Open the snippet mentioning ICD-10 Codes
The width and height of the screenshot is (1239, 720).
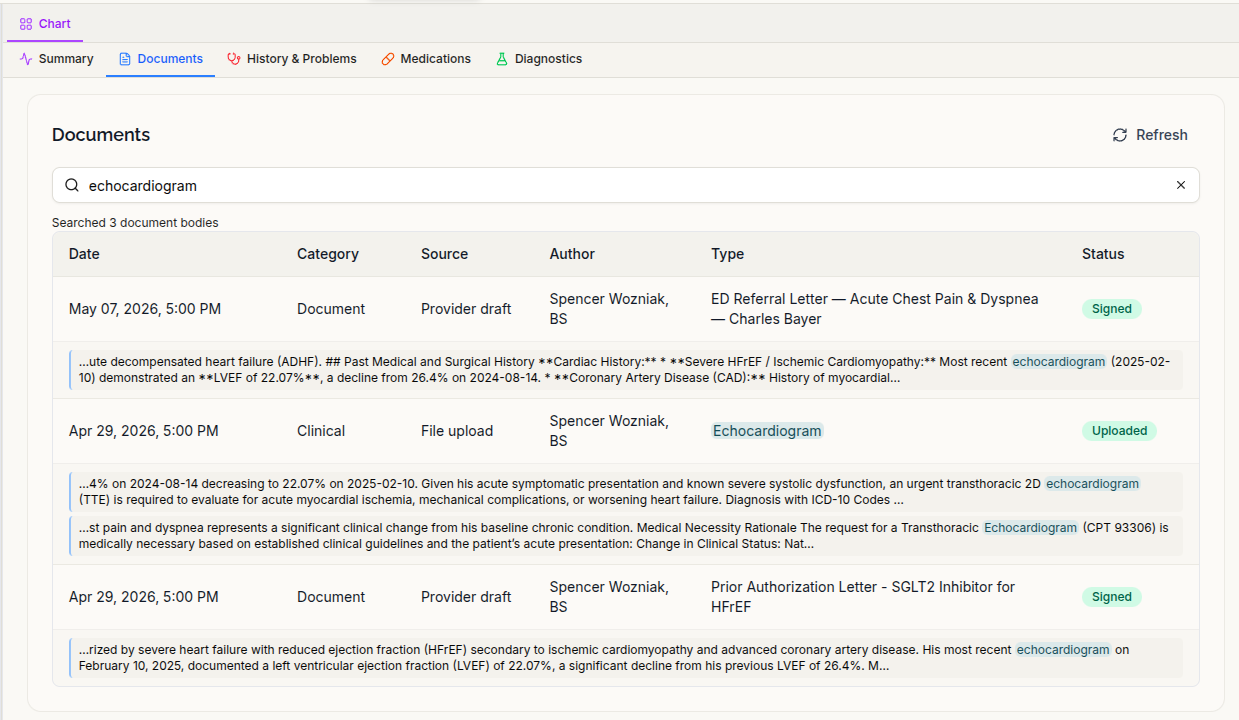[x=626, y=492]
